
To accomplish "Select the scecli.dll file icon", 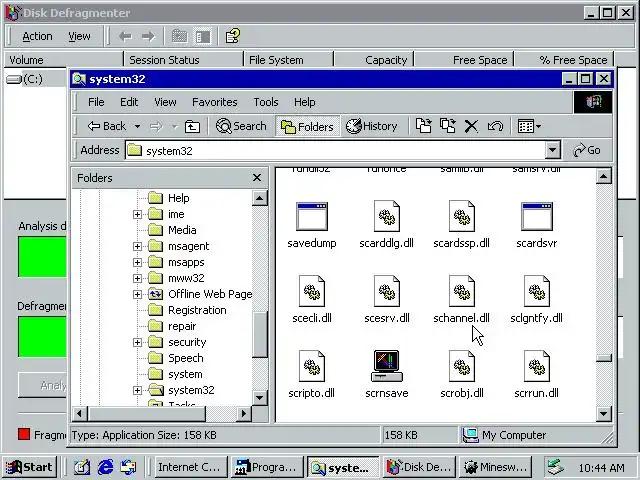I will point(312,291).
